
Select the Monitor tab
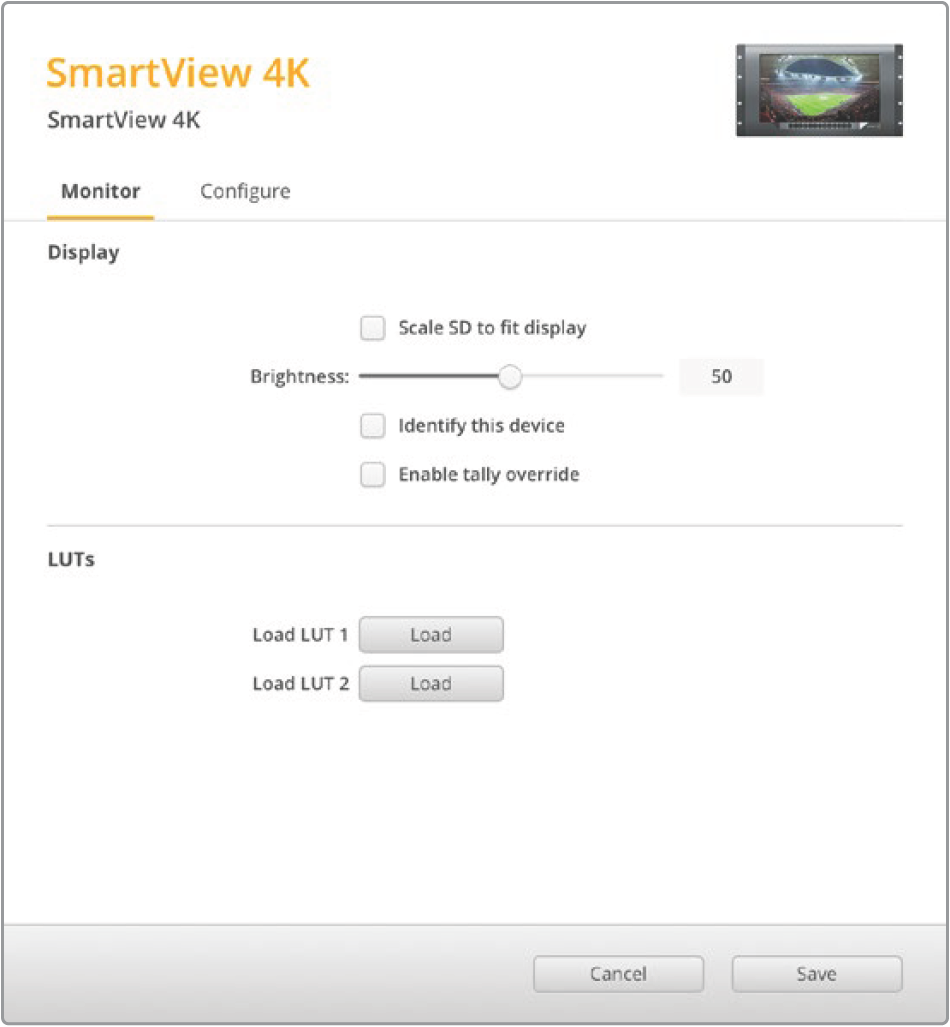[x=100, y=191]
